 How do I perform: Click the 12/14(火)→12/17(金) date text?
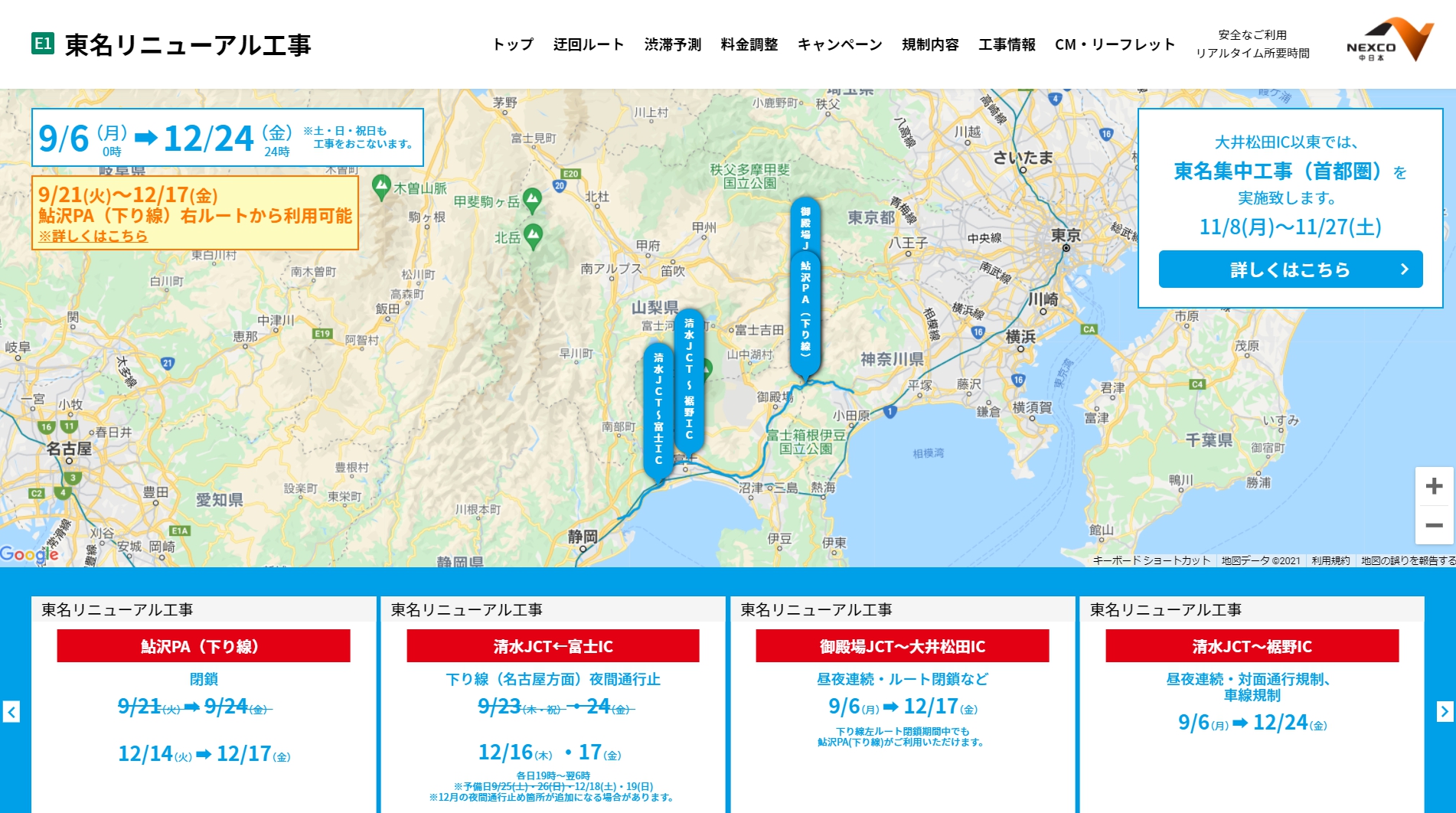204,754
